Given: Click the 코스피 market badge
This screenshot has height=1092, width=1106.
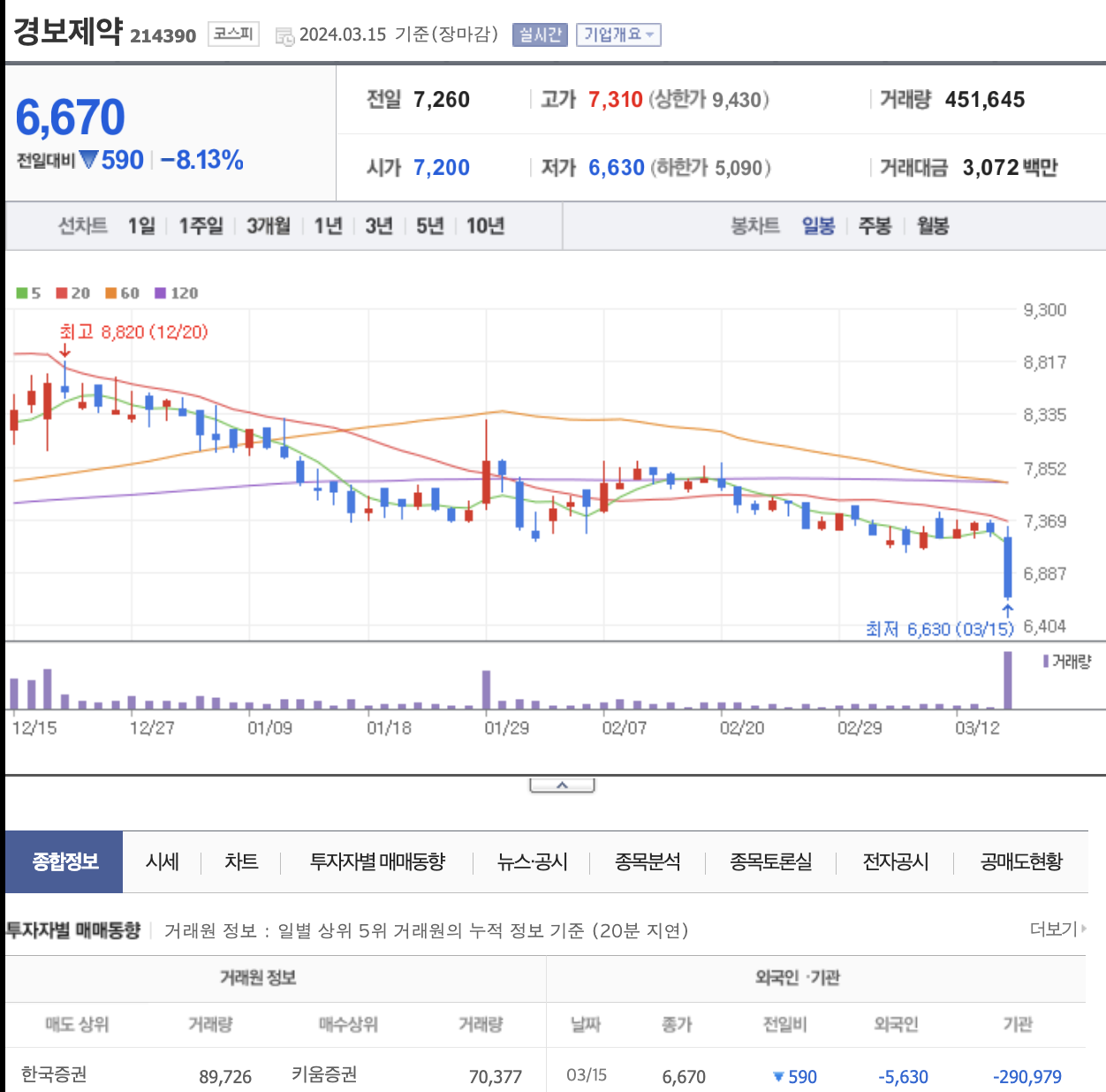Looking at the screenshot, I should click(234, 34).
